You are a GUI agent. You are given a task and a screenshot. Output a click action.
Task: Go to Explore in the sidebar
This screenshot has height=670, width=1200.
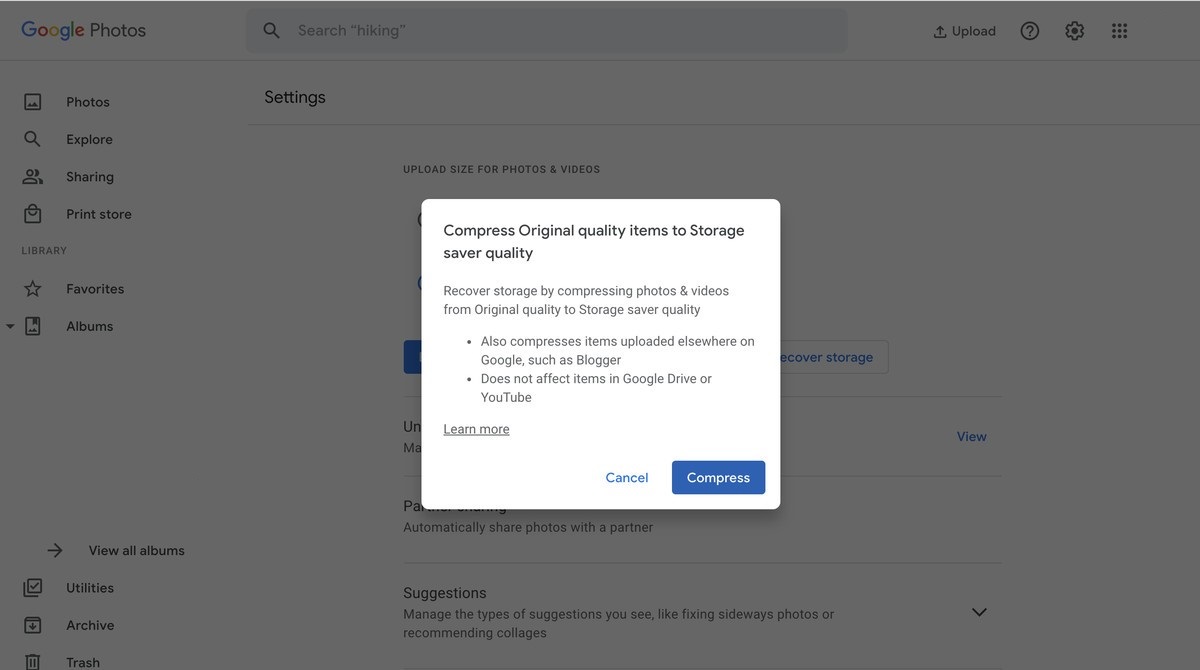click(89, 139)
